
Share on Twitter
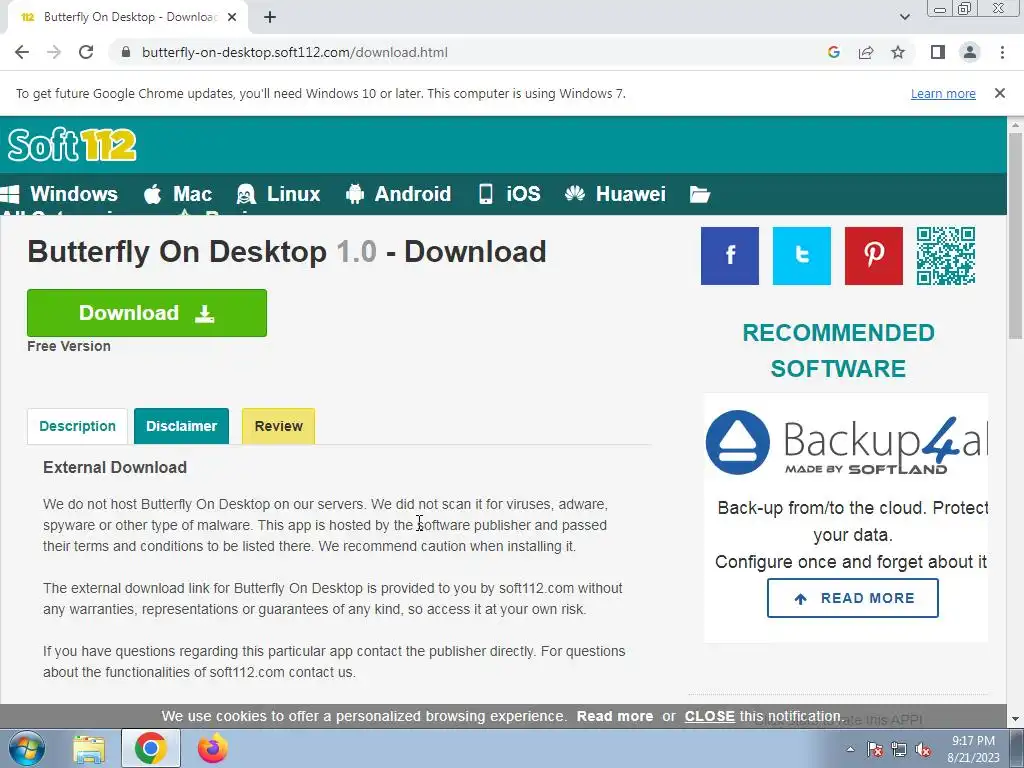click(x=801, y=256)
